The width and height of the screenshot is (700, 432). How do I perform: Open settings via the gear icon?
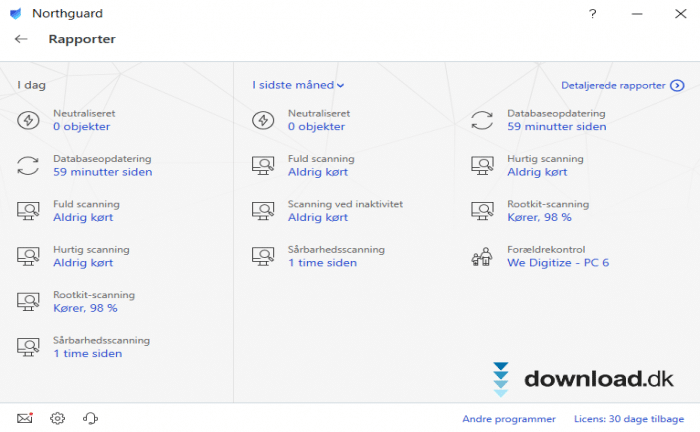click(57, 418)
